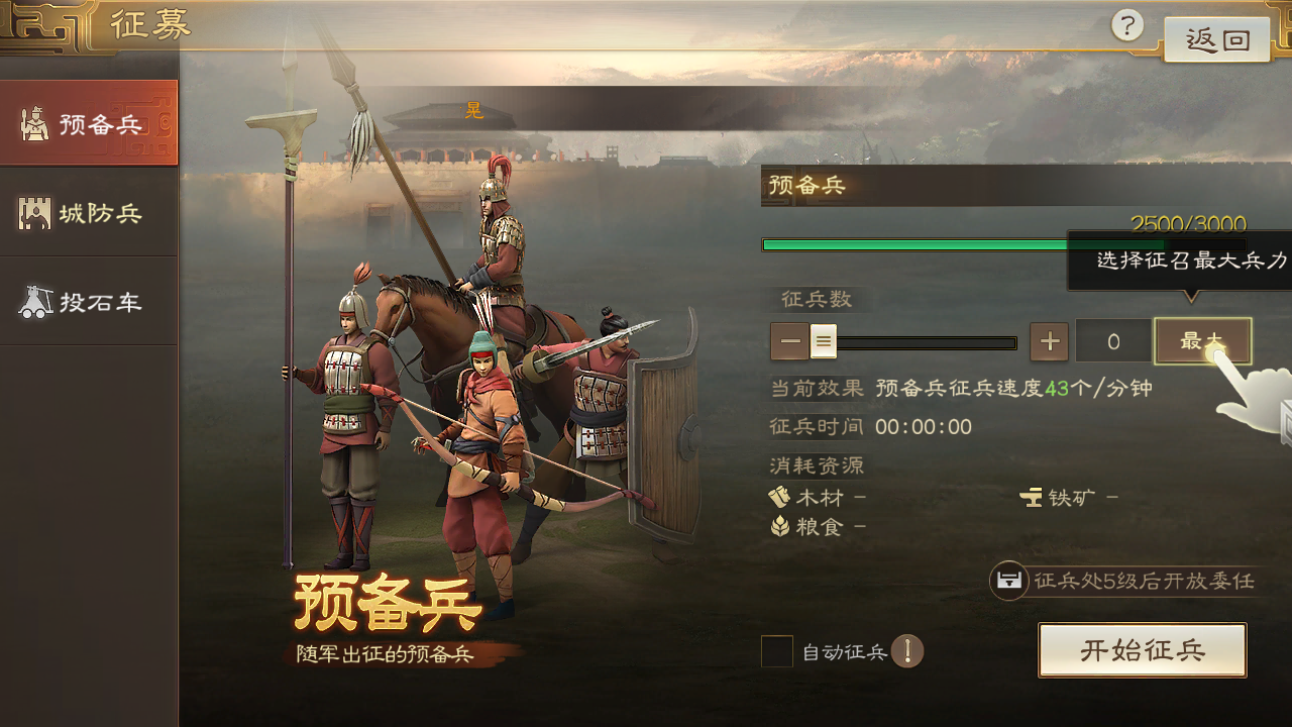Click the iron ore resource icon
Image resolution: width=1292 pixels, height=727 pixels.
[1031, 497]
